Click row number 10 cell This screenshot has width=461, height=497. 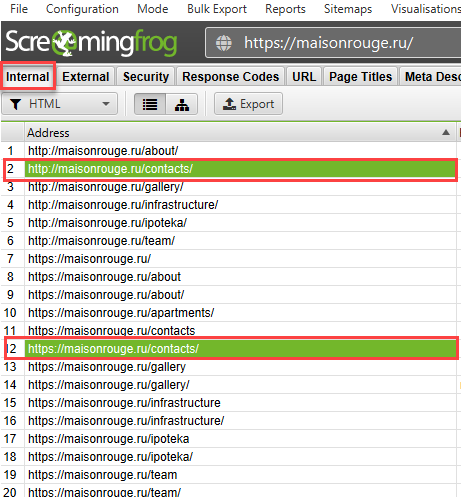(12, 313)
